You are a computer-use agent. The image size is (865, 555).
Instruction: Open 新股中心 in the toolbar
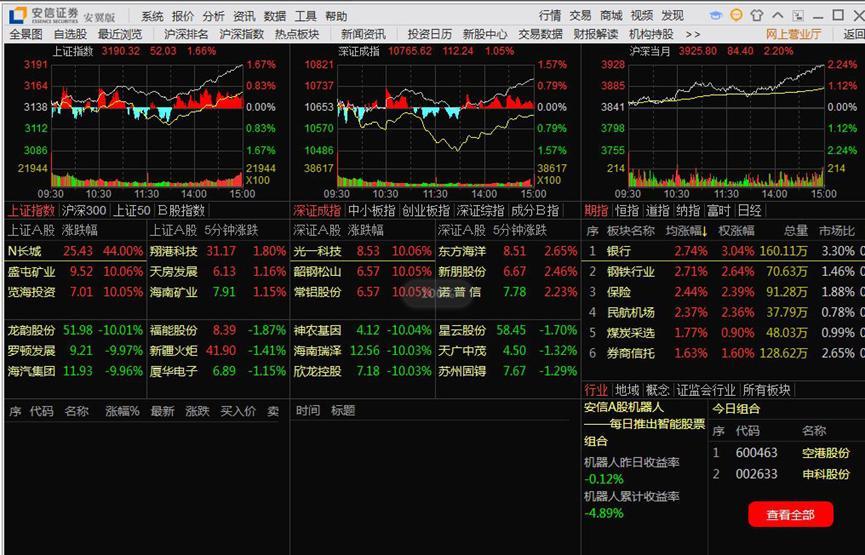pos(485,34)
